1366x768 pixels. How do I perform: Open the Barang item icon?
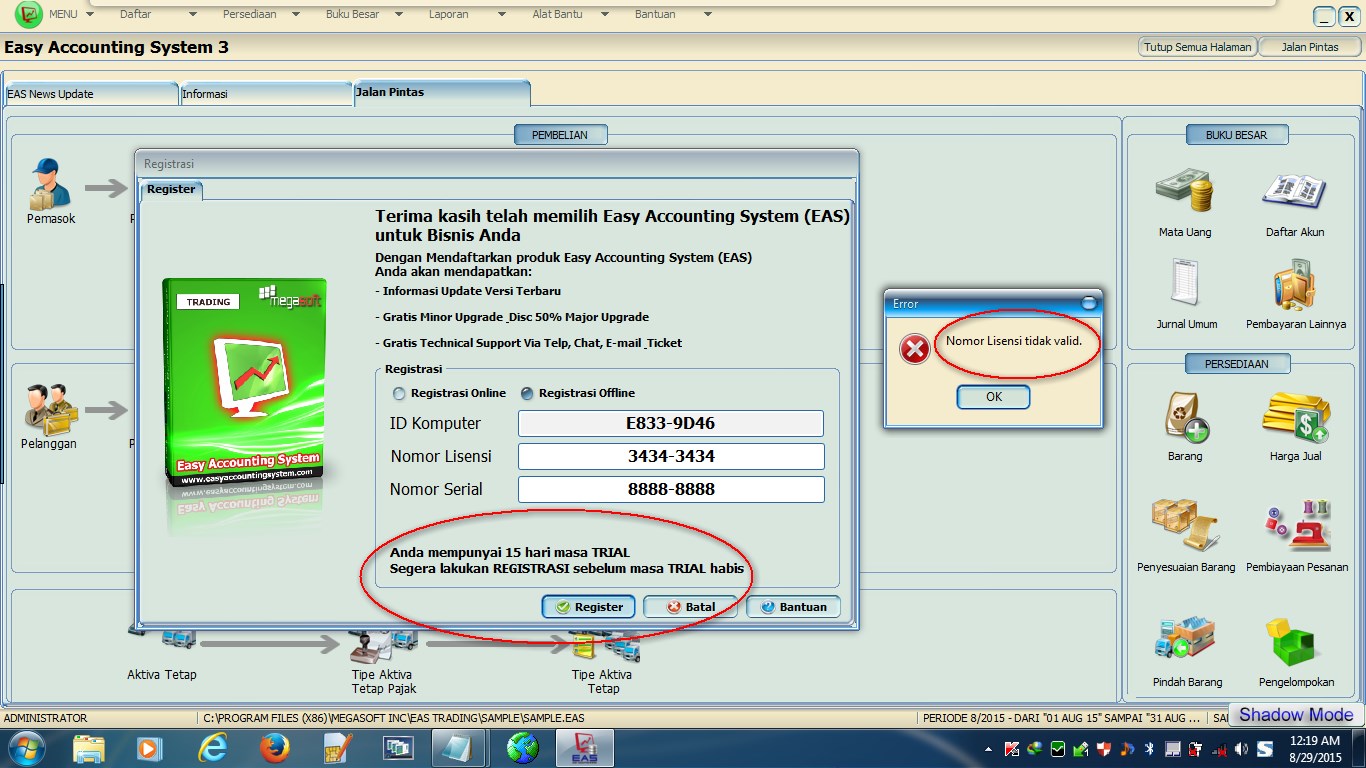click(x=1187, y=416)
